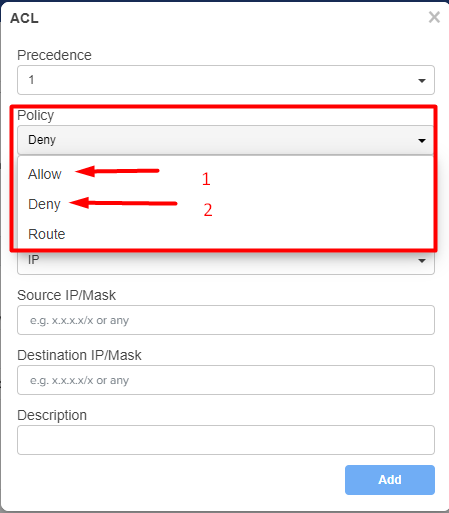Click the caret arrow on the Policy select
This screenshot has width=449, height=513.
[x=422, y=141]
